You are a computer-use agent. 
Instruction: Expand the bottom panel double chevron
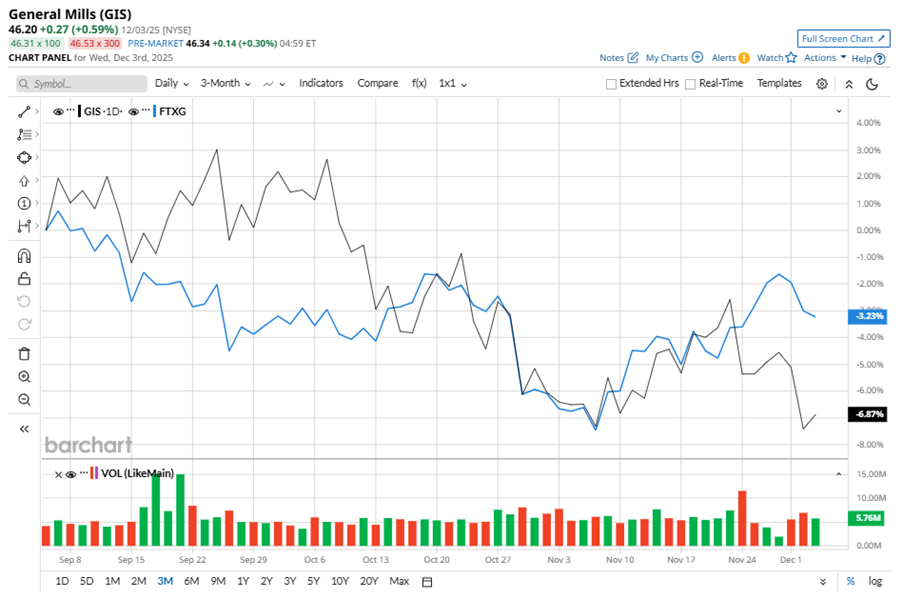[823, 582]
